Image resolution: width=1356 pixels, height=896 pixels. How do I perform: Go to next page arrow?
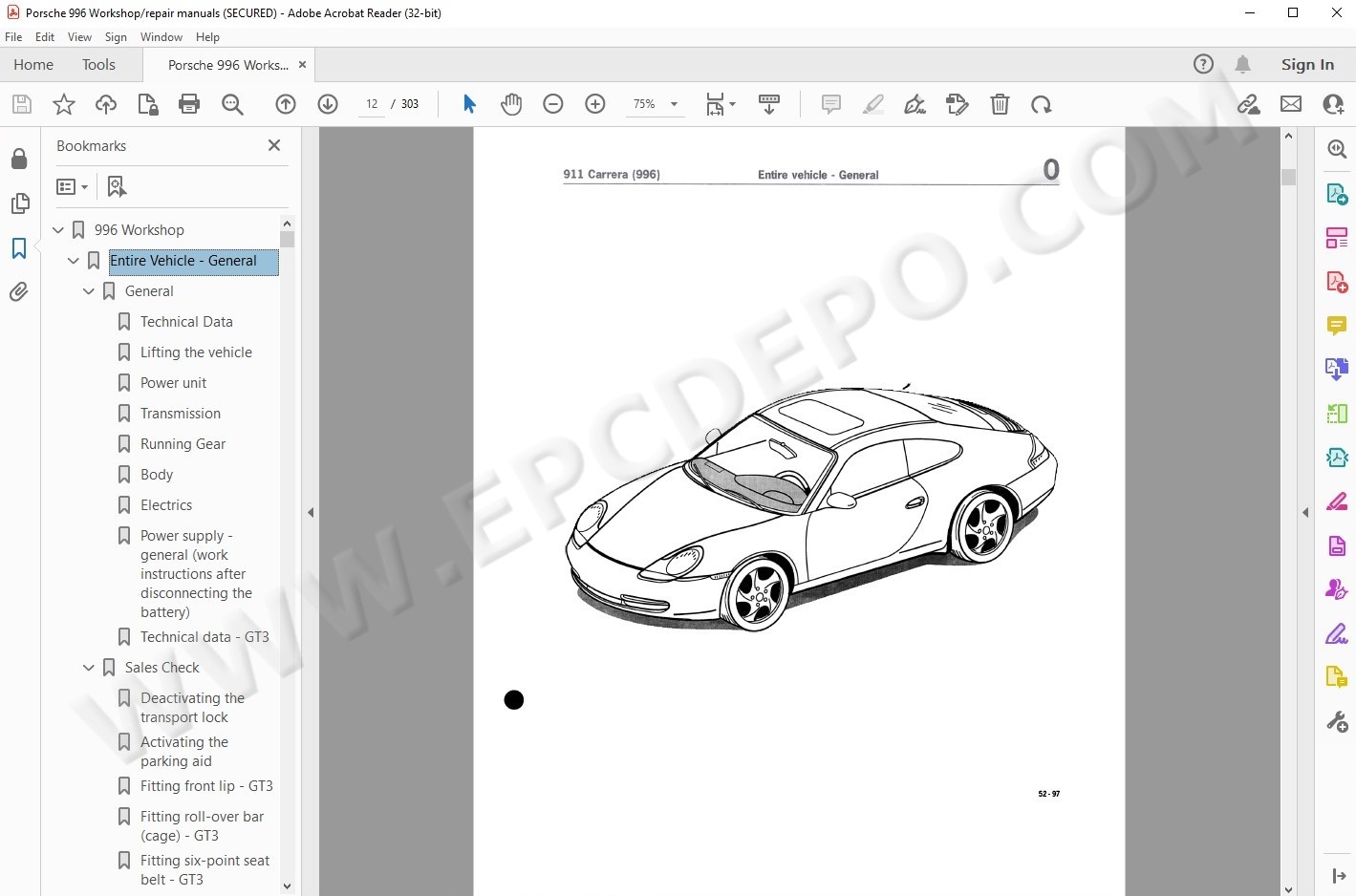pyautogui.click(x=328, y=104)
